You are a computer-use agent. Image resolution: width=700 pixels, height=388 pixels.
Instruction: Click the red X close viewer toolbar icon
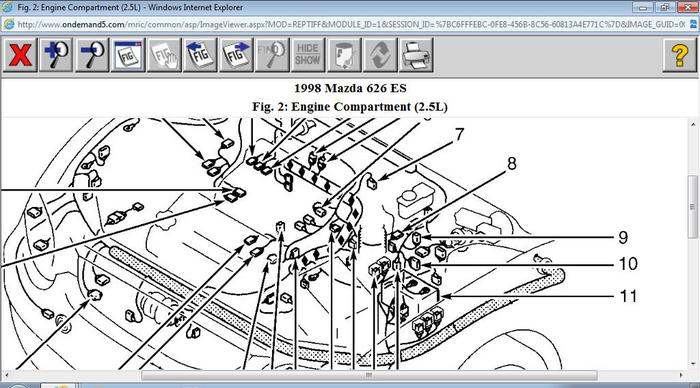(x=20, y=55)
